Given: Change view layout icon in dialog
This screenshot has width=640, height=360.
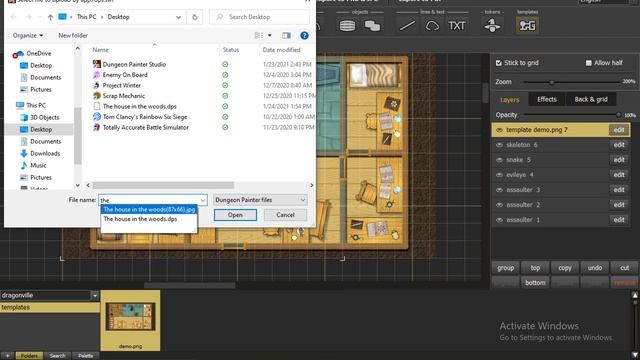Looking at the screenshot, I should click(259, 36).
